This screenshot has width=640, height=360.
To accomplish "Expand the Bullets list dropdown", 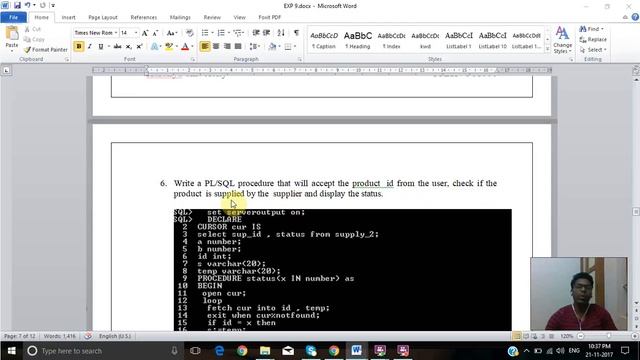I will click(x=212, y=33).
